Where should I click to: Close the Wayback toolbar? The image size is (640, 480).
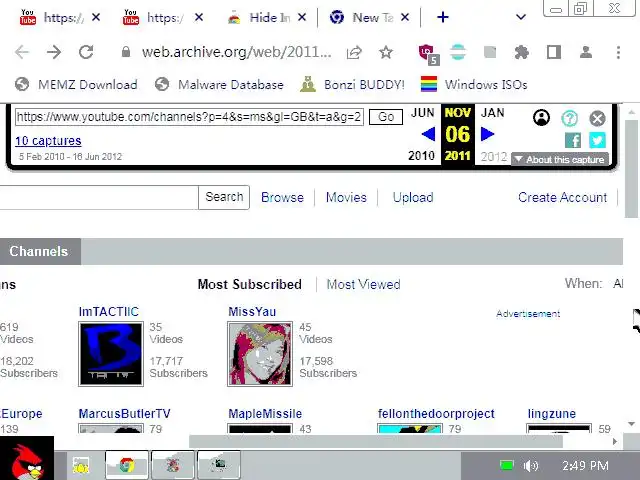pyautogui.click(x=597, y=118)
